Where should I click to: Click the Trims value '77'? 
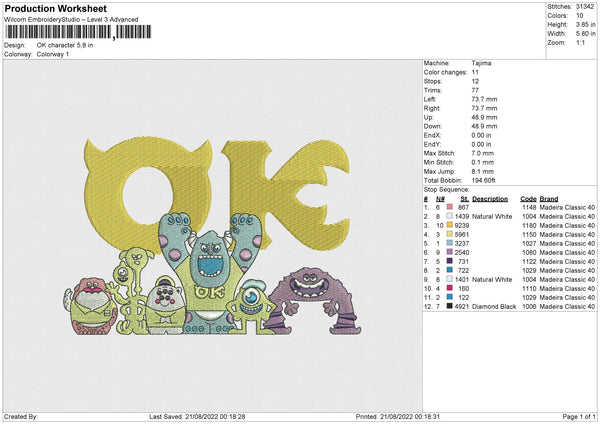pyautogui.click(x=475, y=90)
